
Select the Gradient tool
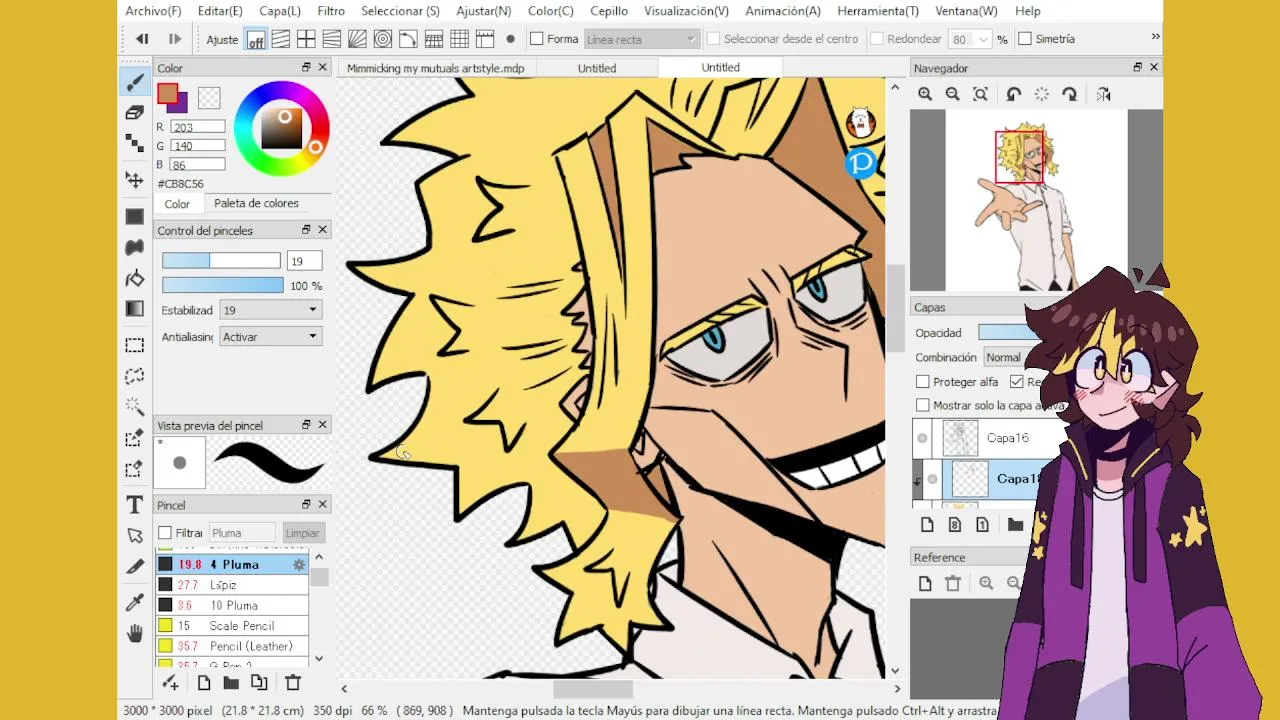(x=135, y=309)
